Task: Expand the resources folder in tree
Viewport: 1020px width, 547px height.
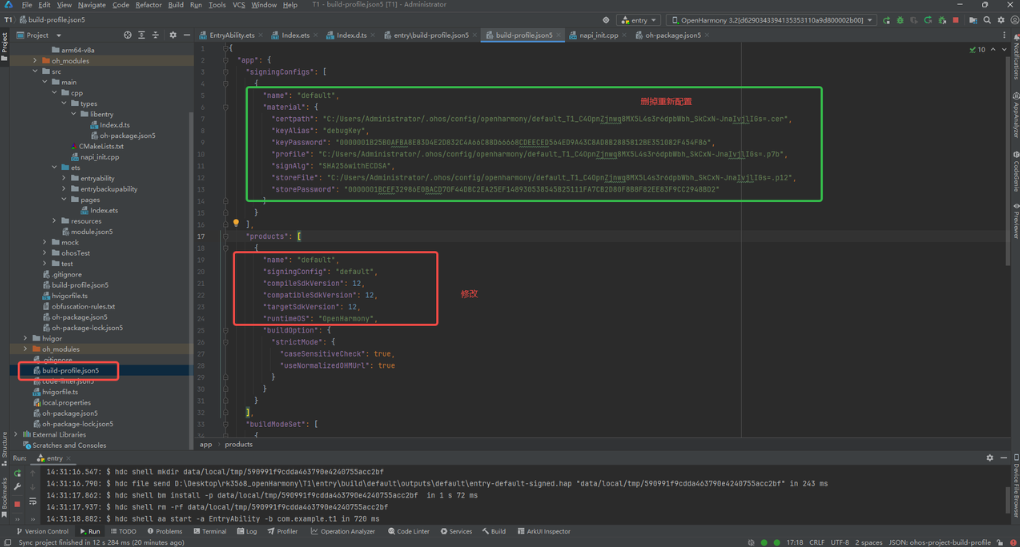Action: coord(55,221)
